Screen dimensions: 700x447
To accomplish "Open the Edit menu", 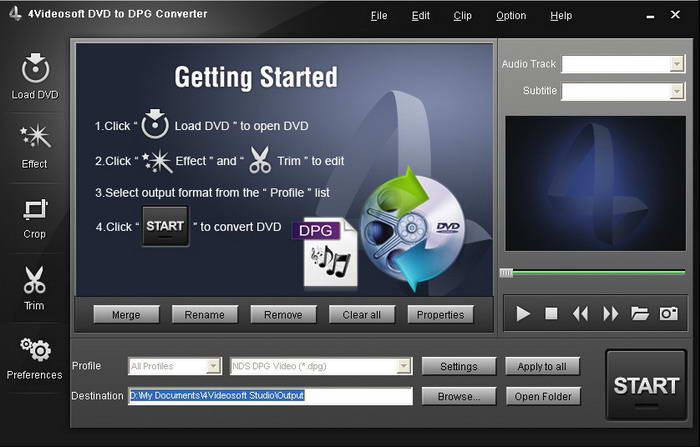I will [x=421, y=16].
